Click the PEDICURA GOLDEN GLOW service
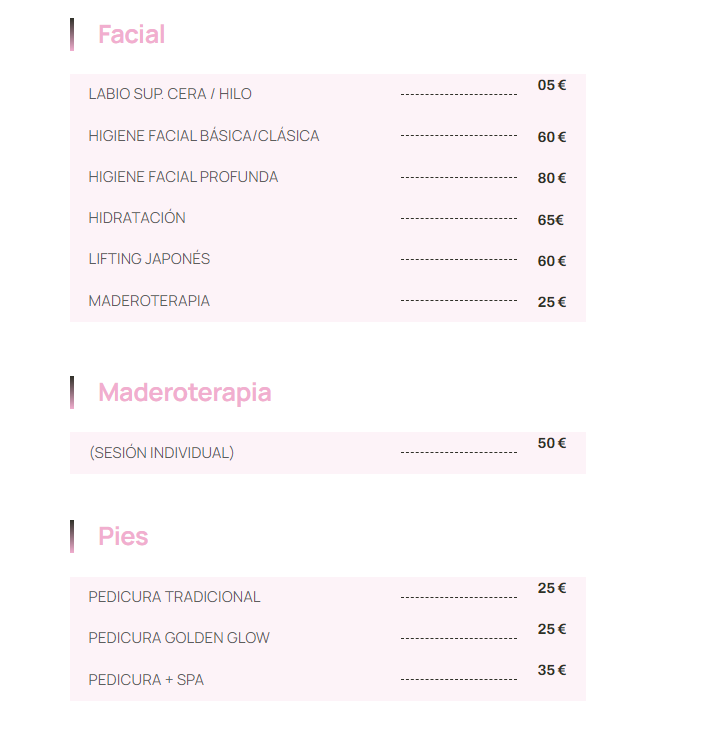The height and width of the screenshot is (740, 717). point(179,638)
